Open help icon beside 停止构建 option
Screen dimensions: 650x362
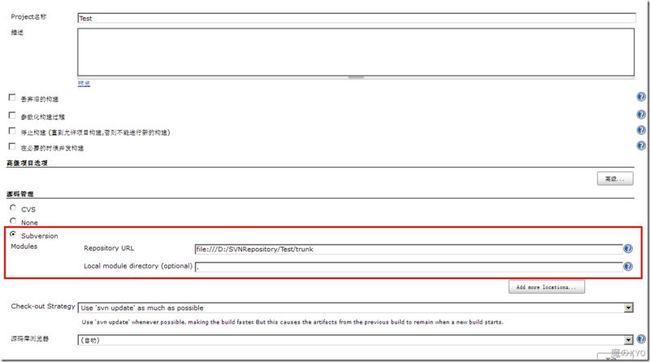[x=641, y=130]
